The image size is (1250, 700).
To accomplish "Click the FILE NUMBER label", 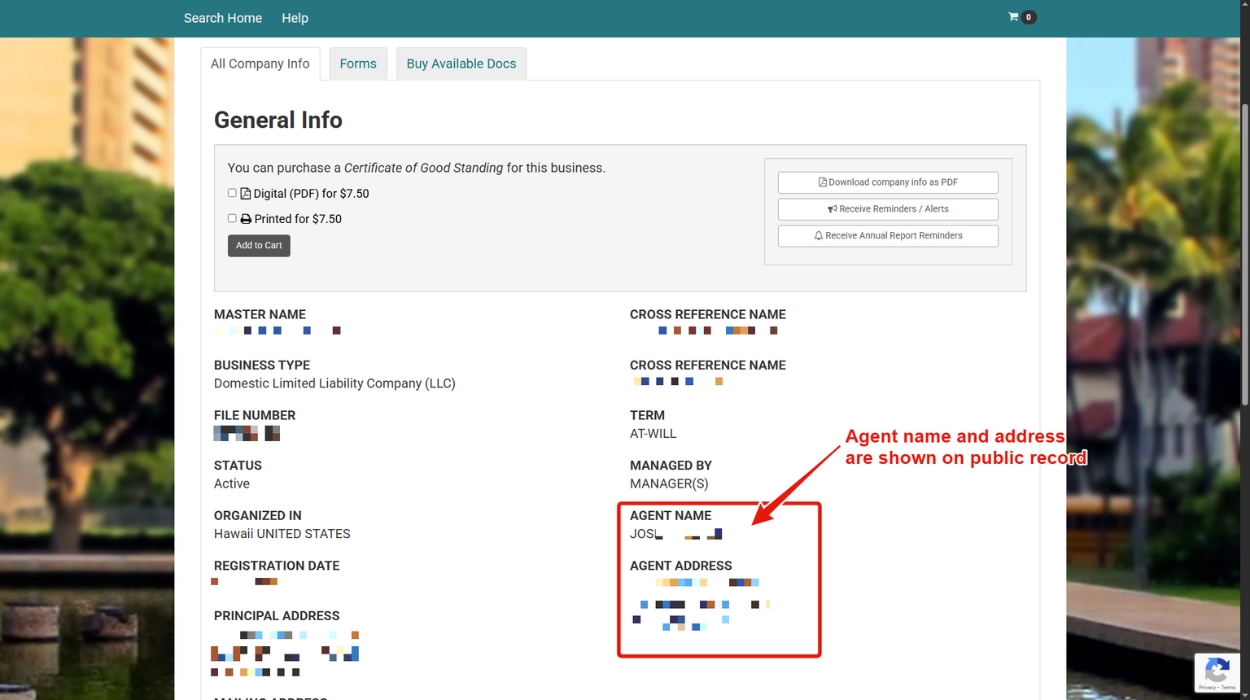I will coord(255,415).
